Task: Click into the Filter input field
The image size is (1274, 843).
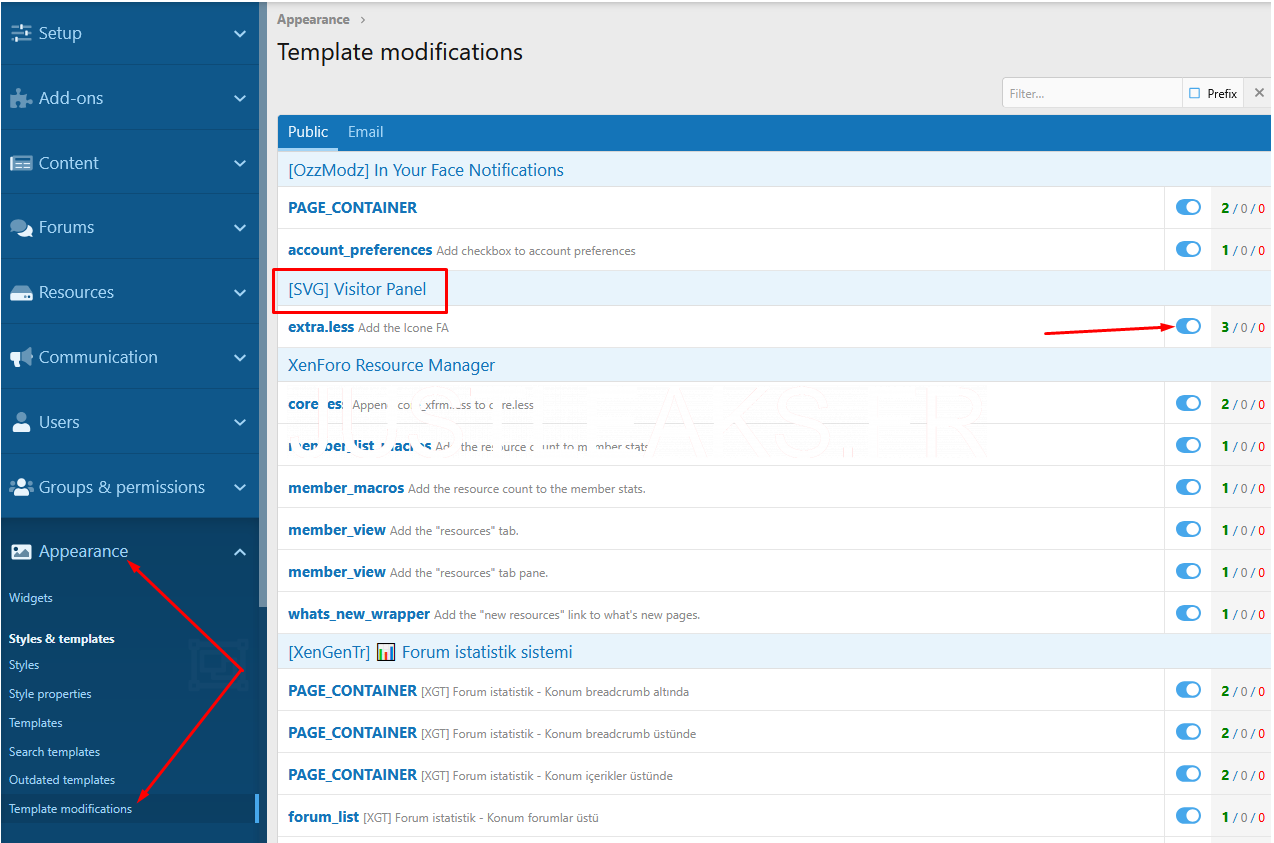Action: 1092,93
